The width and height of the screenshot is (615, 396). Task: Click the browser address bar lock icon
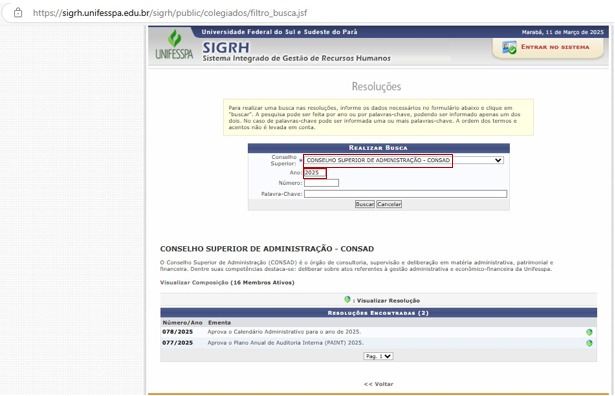click(x=18, y=13)
